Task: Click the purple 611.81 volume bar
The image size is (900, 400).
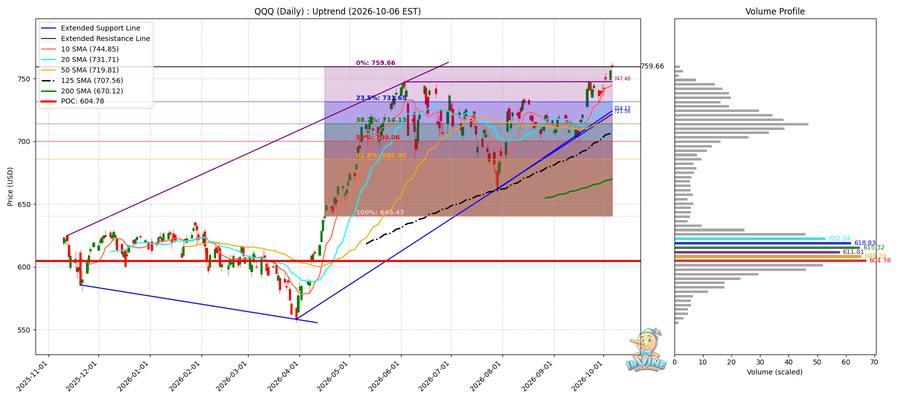Action: (757, 252)
